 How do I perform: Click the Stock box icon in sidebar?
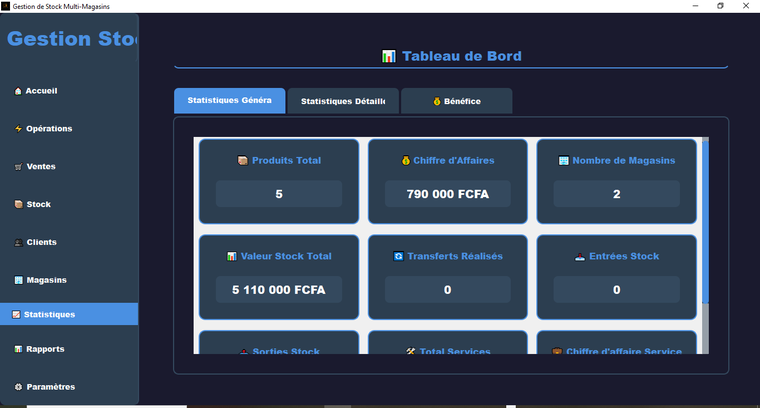click(x=18, y=205)
